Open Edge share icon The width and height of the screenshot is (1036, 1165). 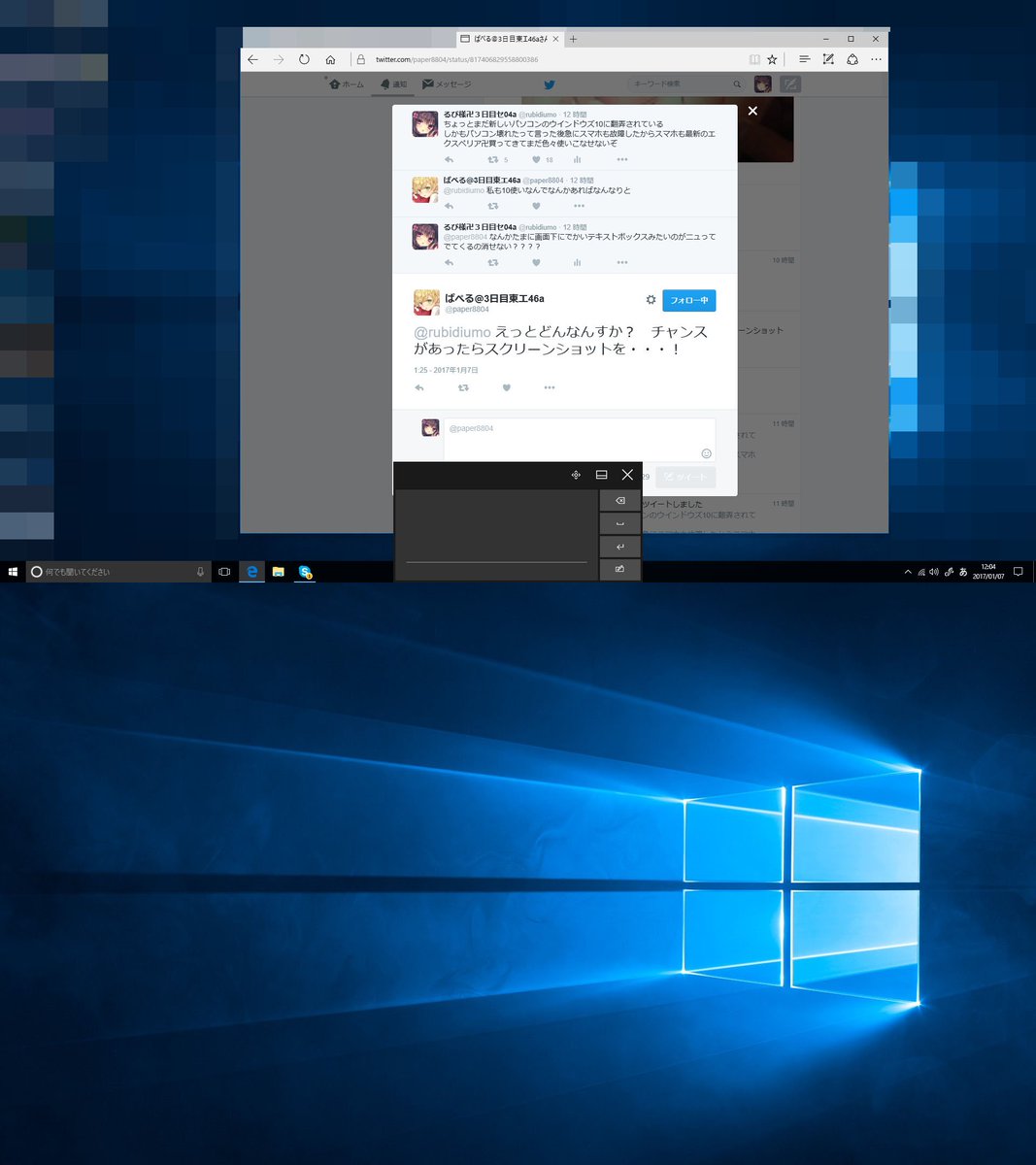click(852, 59)
